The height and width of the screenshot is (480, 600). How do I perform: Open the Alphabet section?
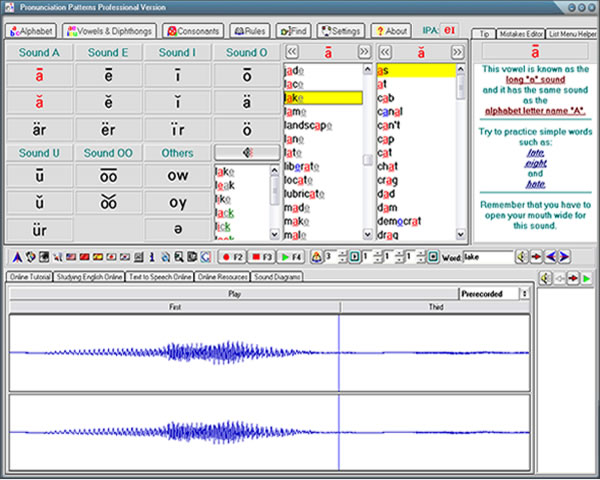(x=31, y=31)
